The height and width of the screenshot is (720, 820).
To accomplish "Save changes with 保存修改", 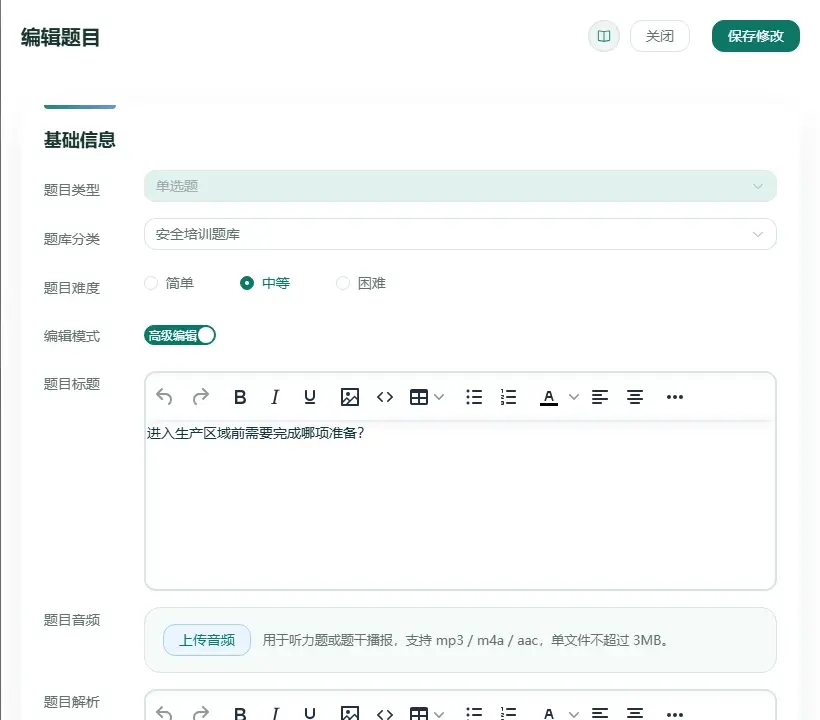I will 755,36.
